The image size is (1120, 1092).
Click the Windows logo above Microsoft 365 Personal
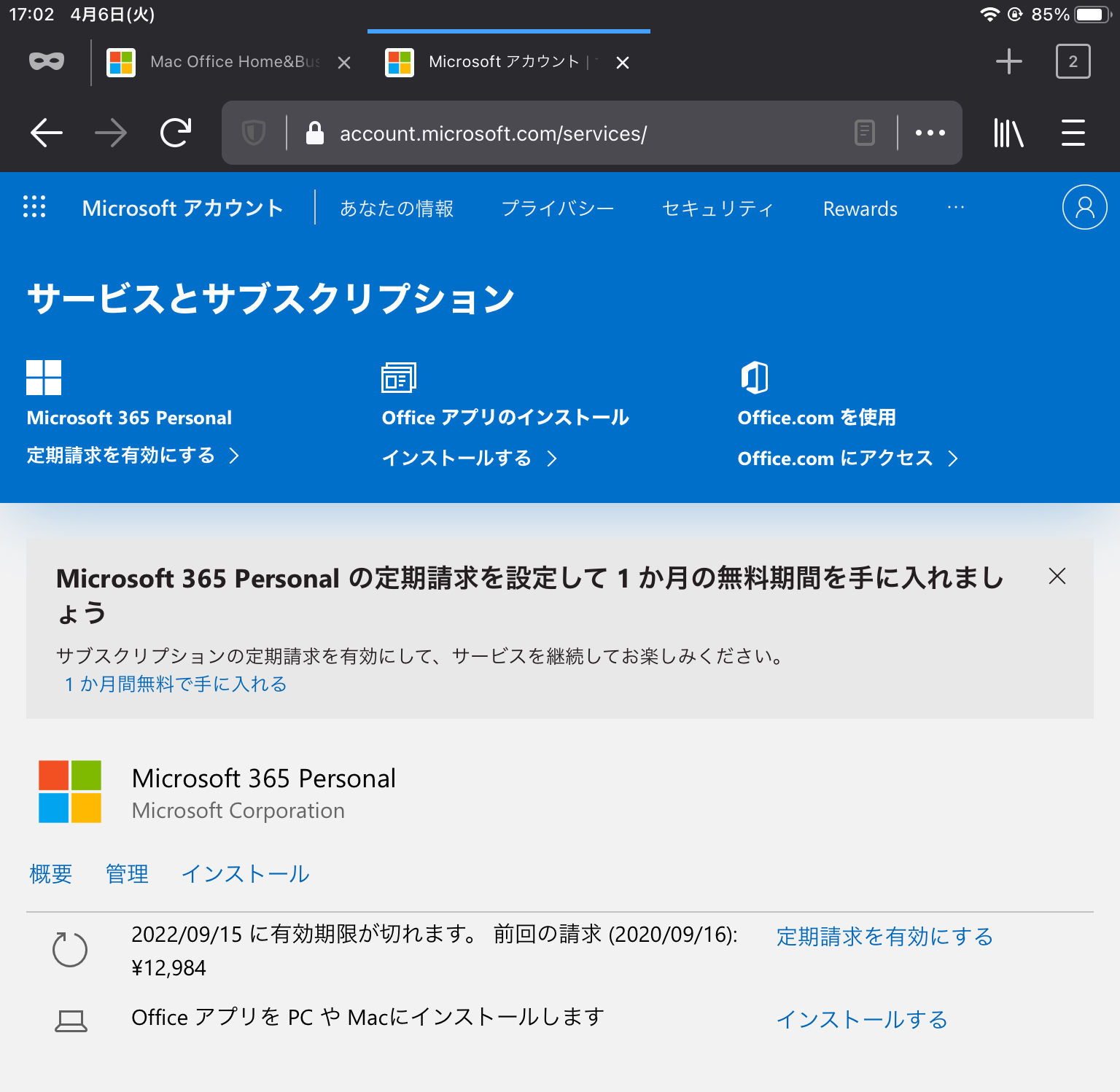[44, 378]
